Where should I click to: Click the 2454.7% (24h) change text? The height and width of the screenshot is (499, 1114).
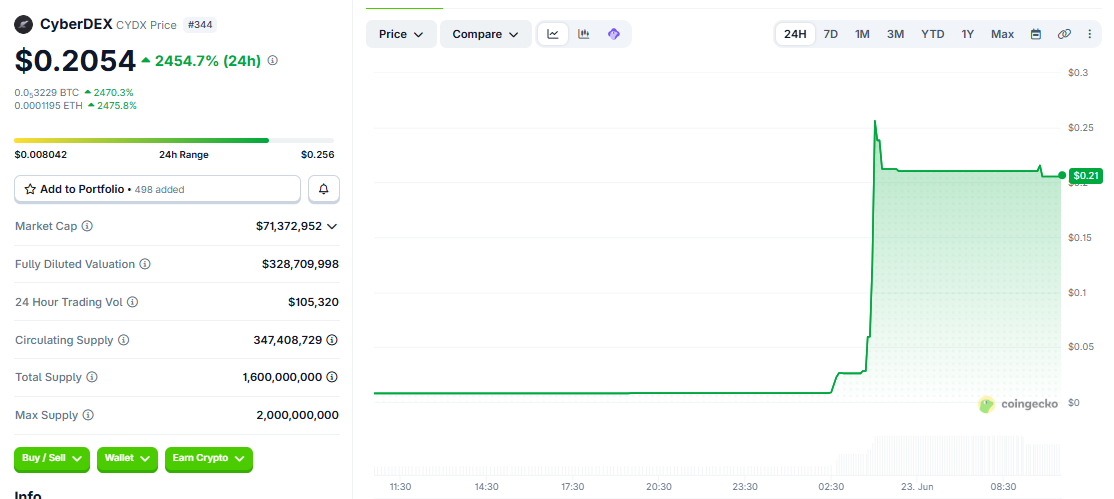208,60
